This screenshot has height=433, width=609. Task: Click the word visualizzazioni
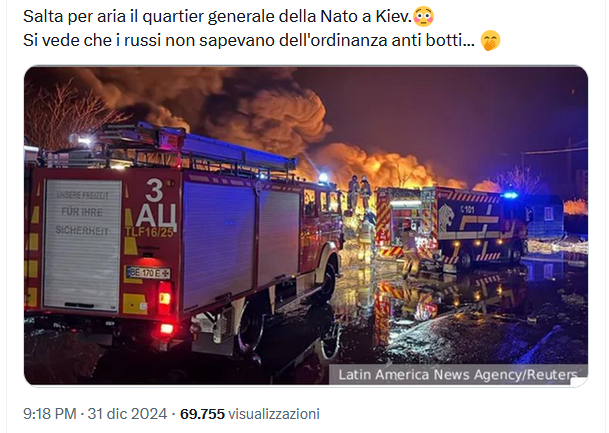(x=274, y=414)
